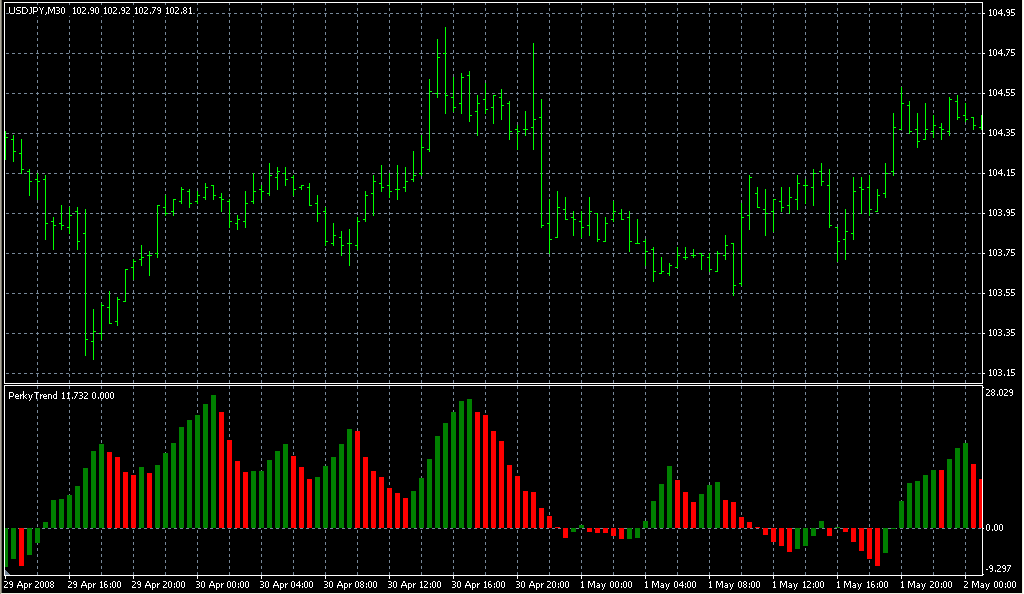Click the USDJPY,M30 chart title label

37,10
